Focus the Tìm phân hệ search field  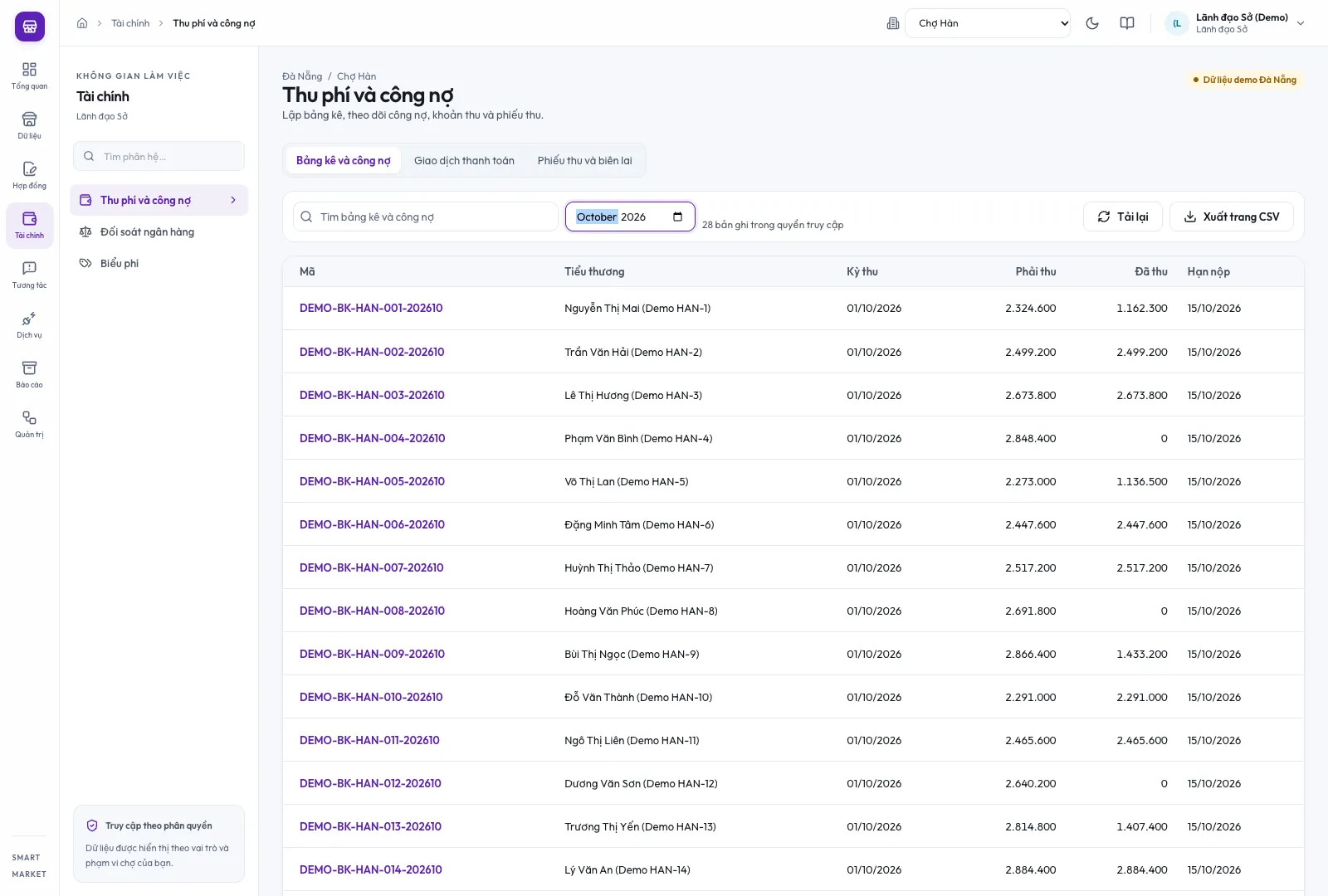click(159, 156)
